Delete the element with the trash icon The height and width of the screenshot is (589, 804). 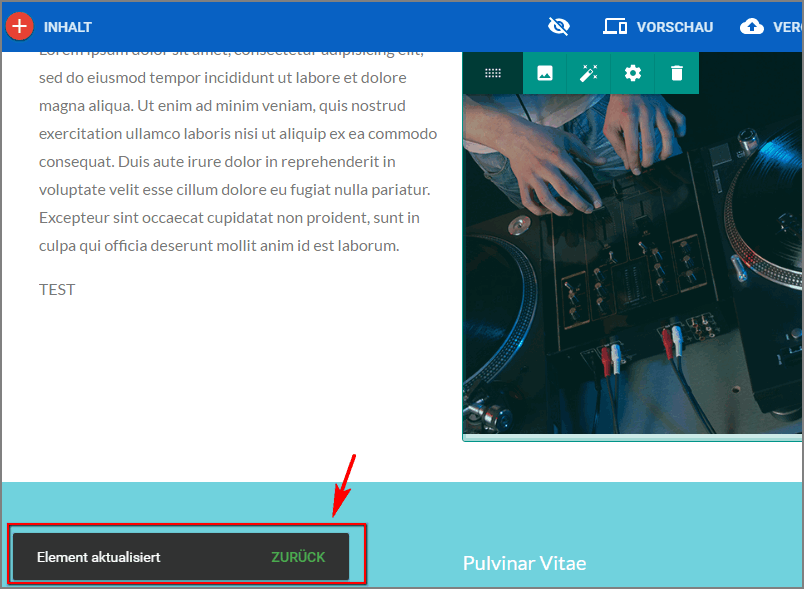(x=677, y=73)
